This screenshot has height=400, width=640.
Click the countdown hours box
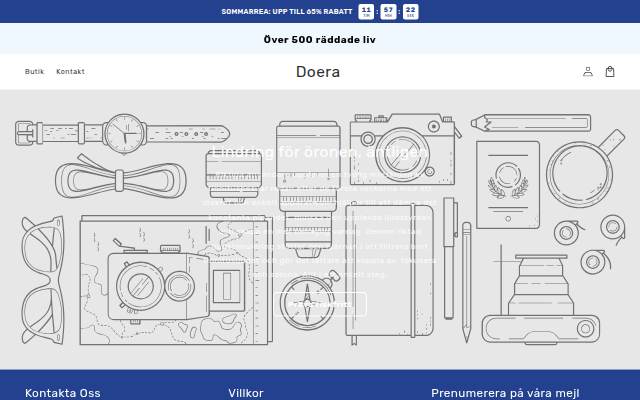(x=366, y=11)
